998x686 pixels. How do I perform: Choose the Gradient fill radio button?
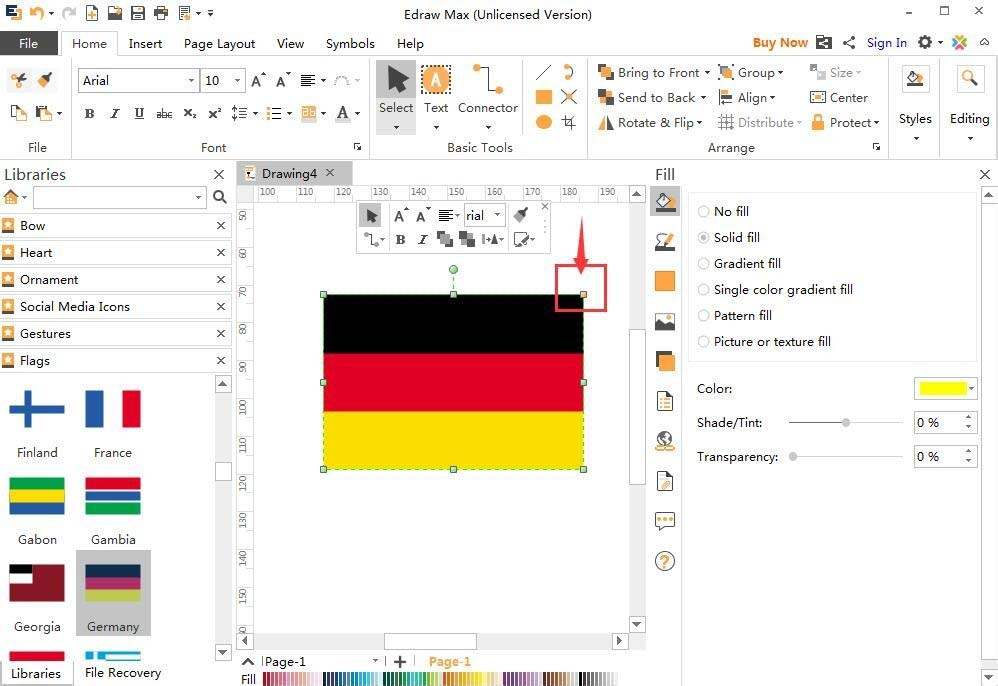[x=704, y=264]
